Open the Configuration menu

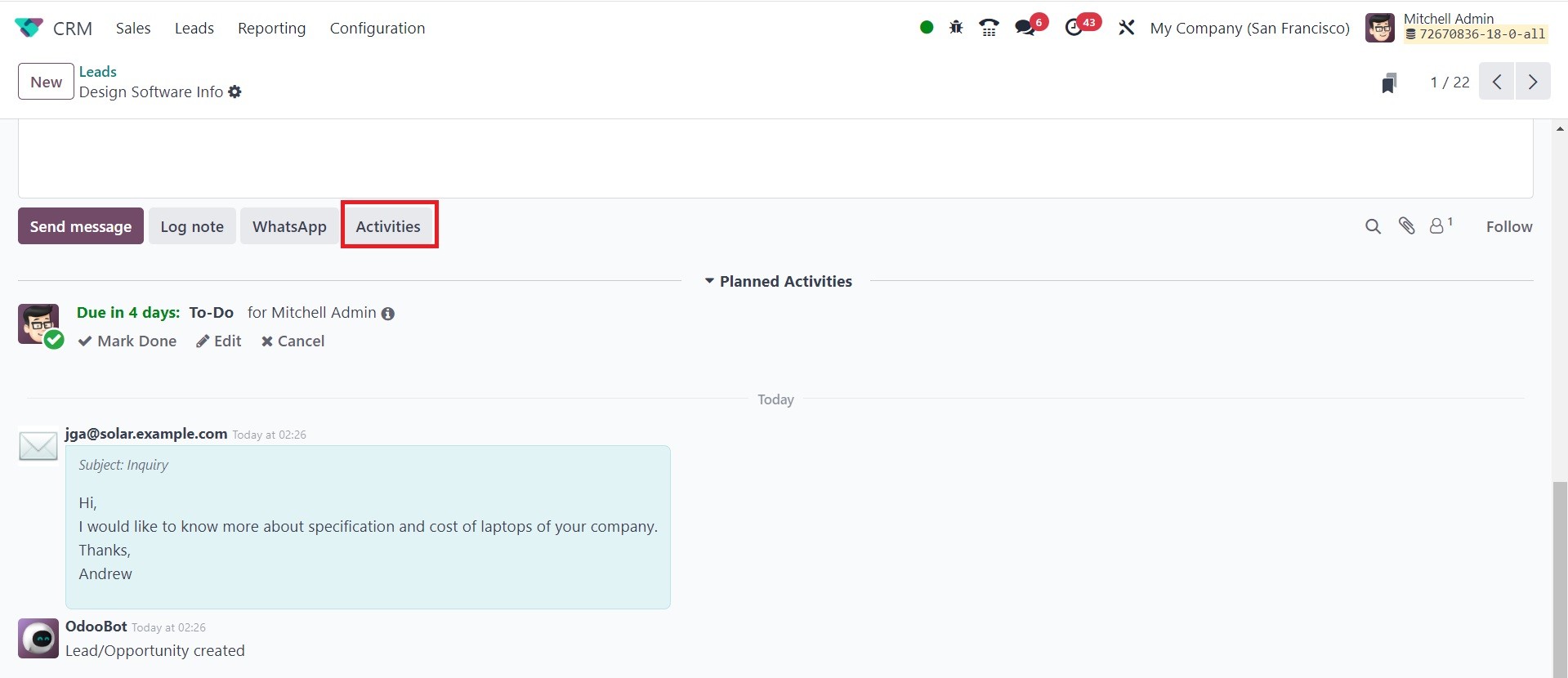[x=377, y=28]
